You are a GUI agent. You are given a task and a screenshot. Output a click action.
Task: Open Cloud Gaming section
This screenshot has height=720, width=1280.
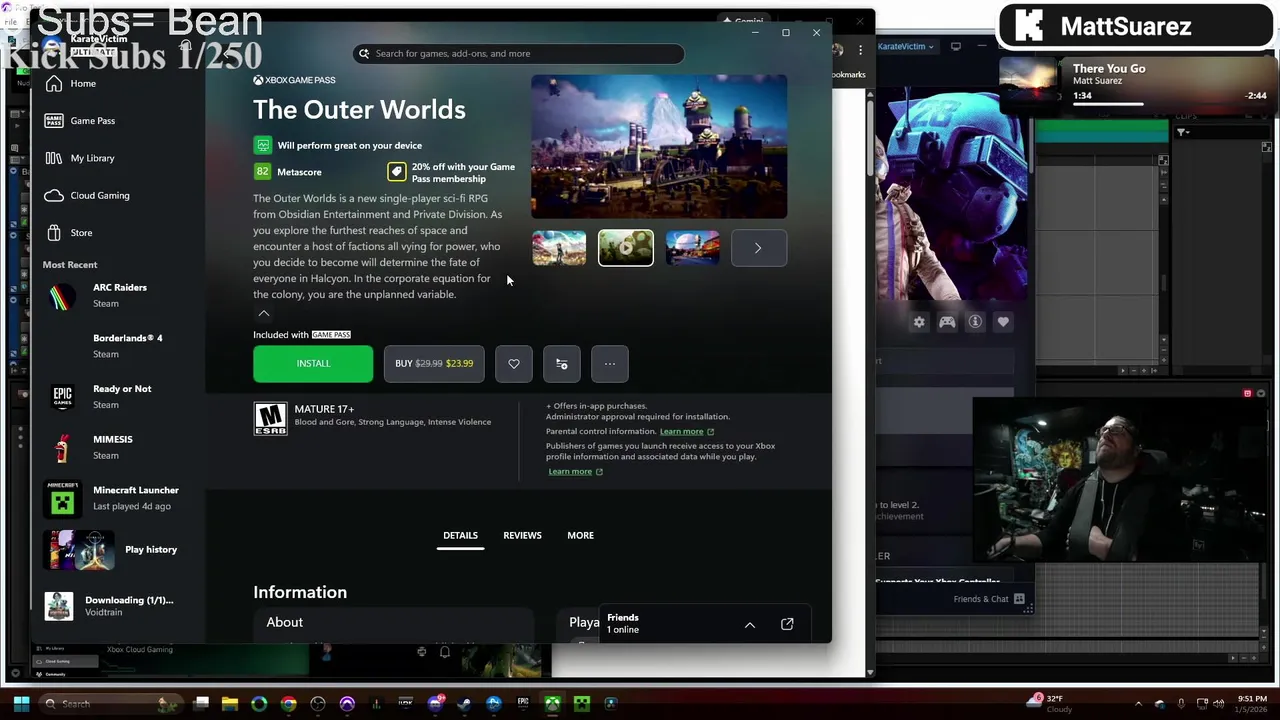point(86,195)
